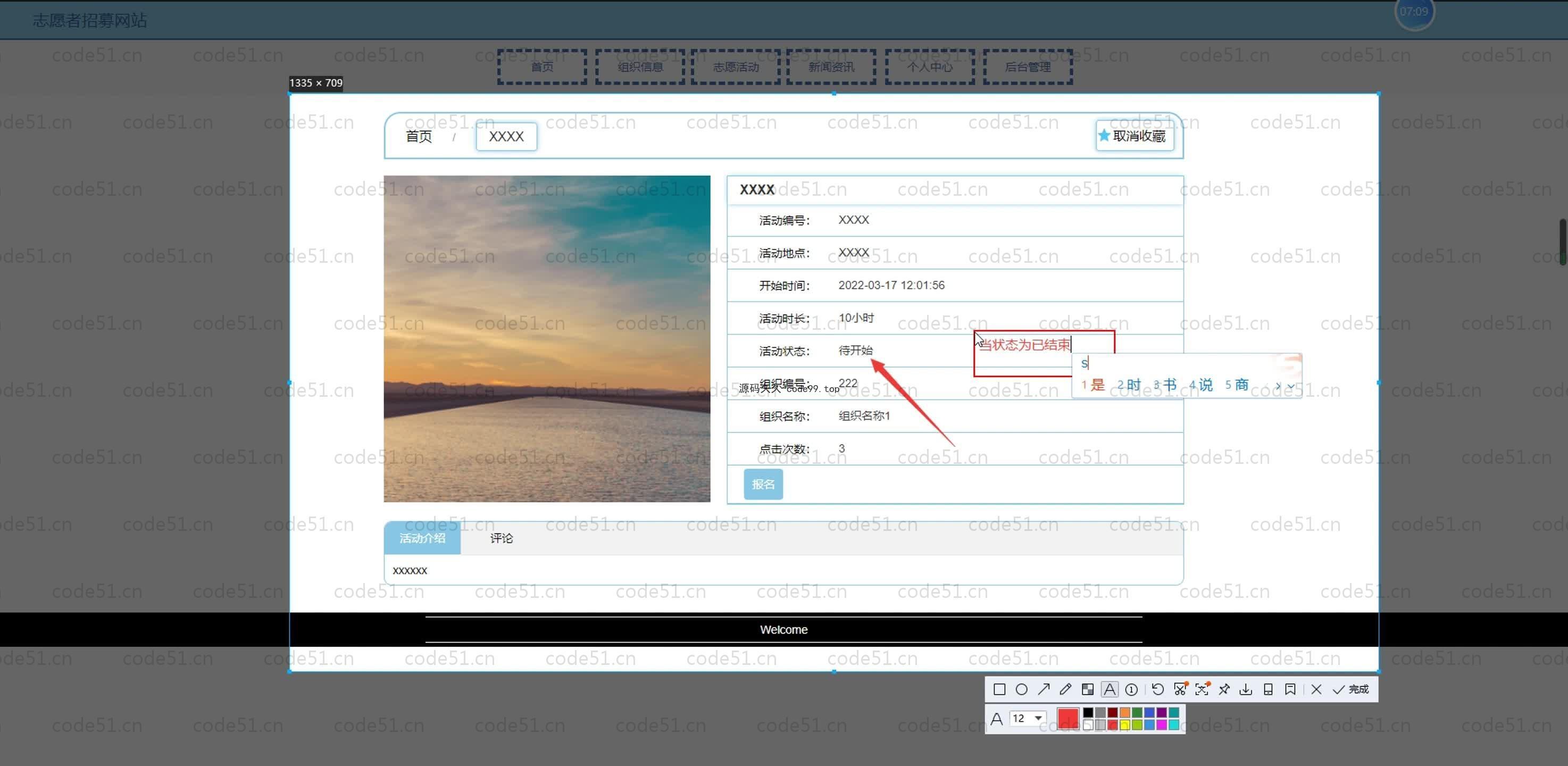
Task: Click the XXXX breadcrumb item
Action: [x=506, y=136]
